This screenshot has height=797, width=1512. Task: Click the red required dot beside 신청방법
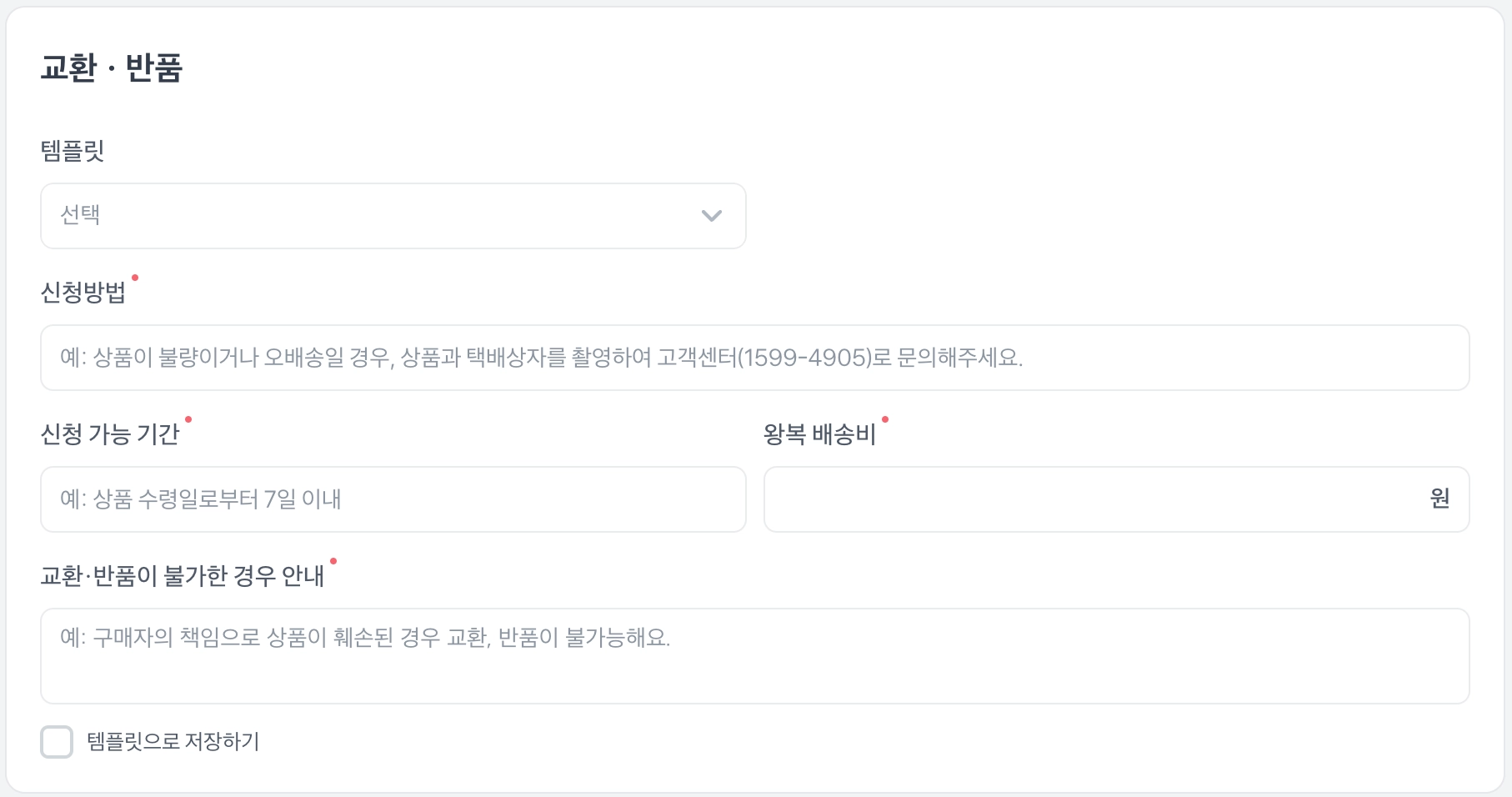coord(135,278)
